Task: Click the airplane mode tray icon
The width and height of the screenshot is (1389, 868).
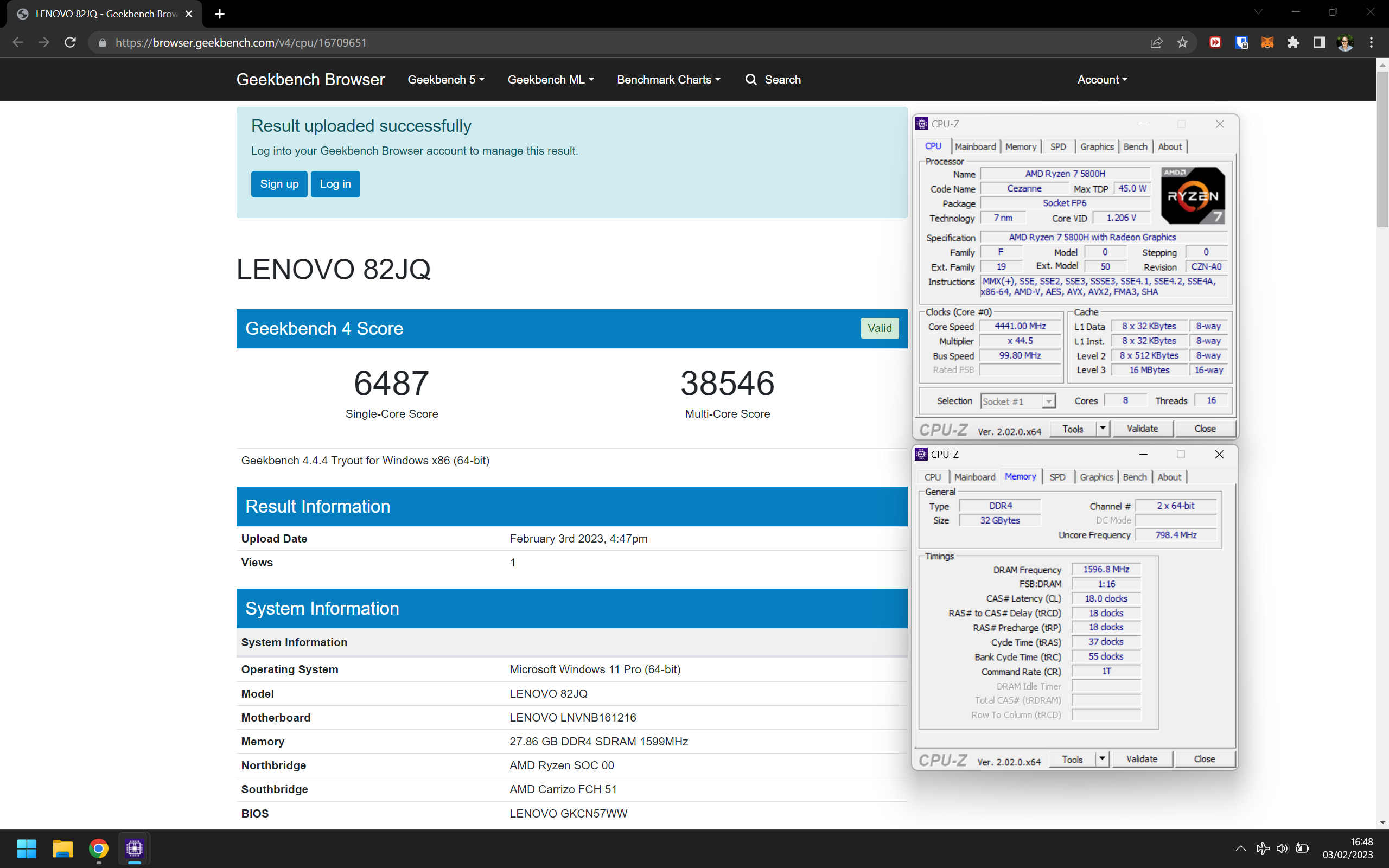Action: click(1262, 848)
